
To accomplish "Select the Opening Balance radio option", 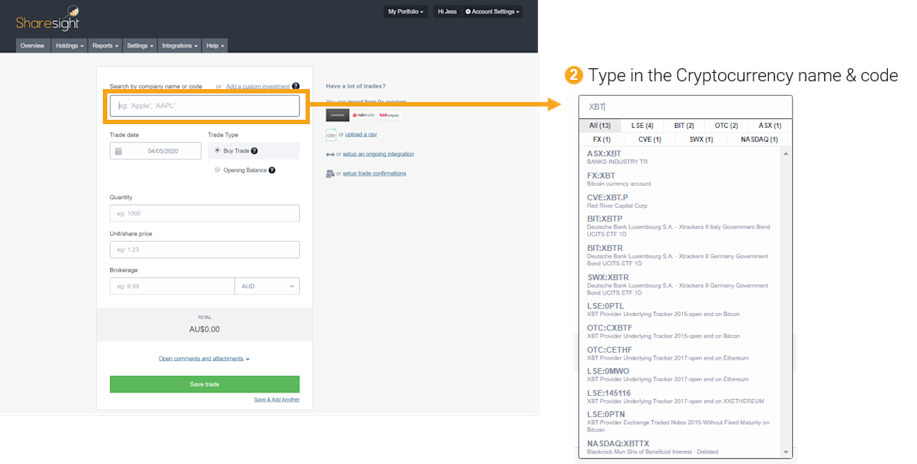I will click(217, 170).
